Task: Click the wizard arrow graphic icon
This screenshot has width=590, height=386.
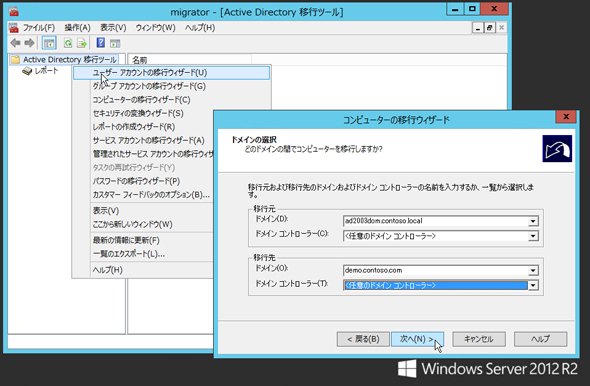Action: pyautogui.click(x=557, y=149)
